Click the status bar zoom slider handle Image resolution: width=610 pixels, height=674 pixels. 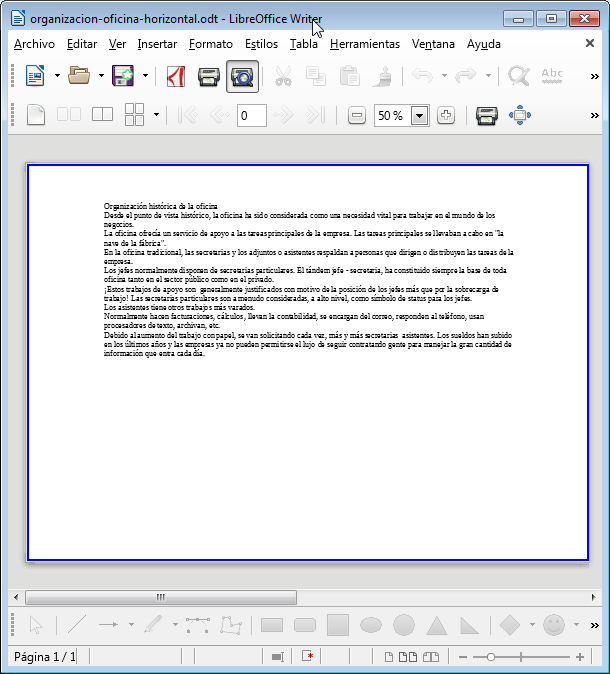[490, 657]
